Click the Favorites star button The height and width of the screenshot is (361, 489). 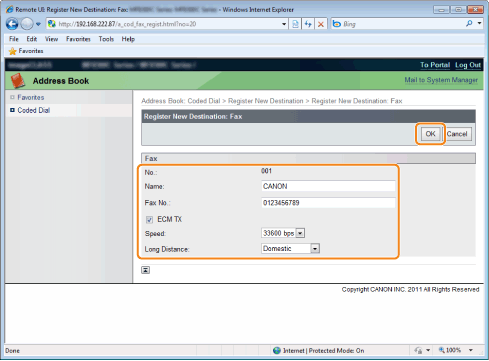click(x=26, y=51)
